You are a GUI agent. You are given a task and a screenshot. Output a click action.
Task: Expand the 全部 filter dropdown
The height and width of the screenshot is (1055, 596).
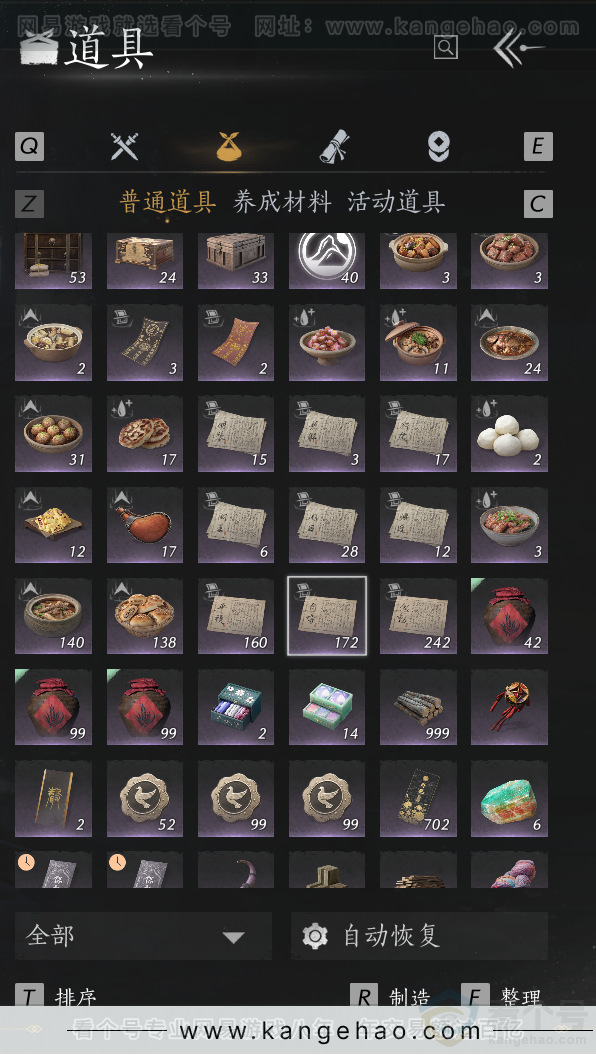[x=143, y=936]
